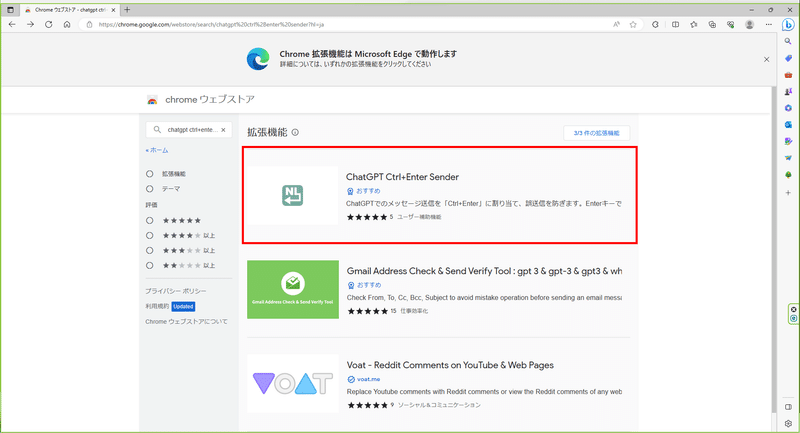Open Voat Reddit Comments extension title
Screen dimensions: 800x433
[450, 365]
